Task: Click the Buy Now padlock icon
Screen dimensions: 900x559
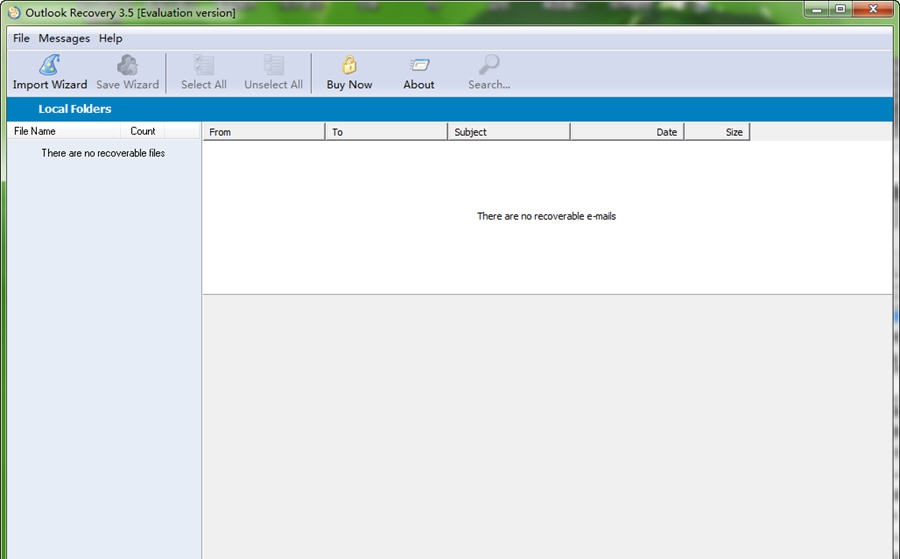Action: pyautogui.click(x=349, y=65)
